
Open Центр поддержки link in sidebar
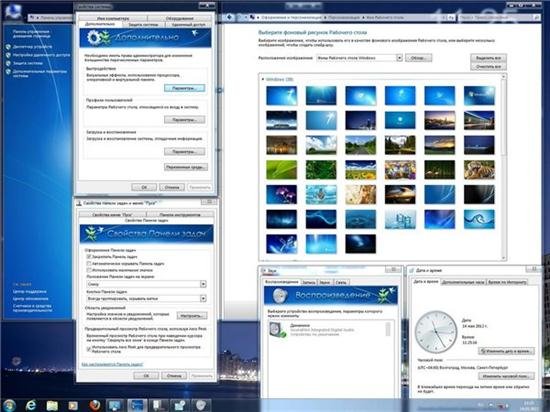[29, 292]
